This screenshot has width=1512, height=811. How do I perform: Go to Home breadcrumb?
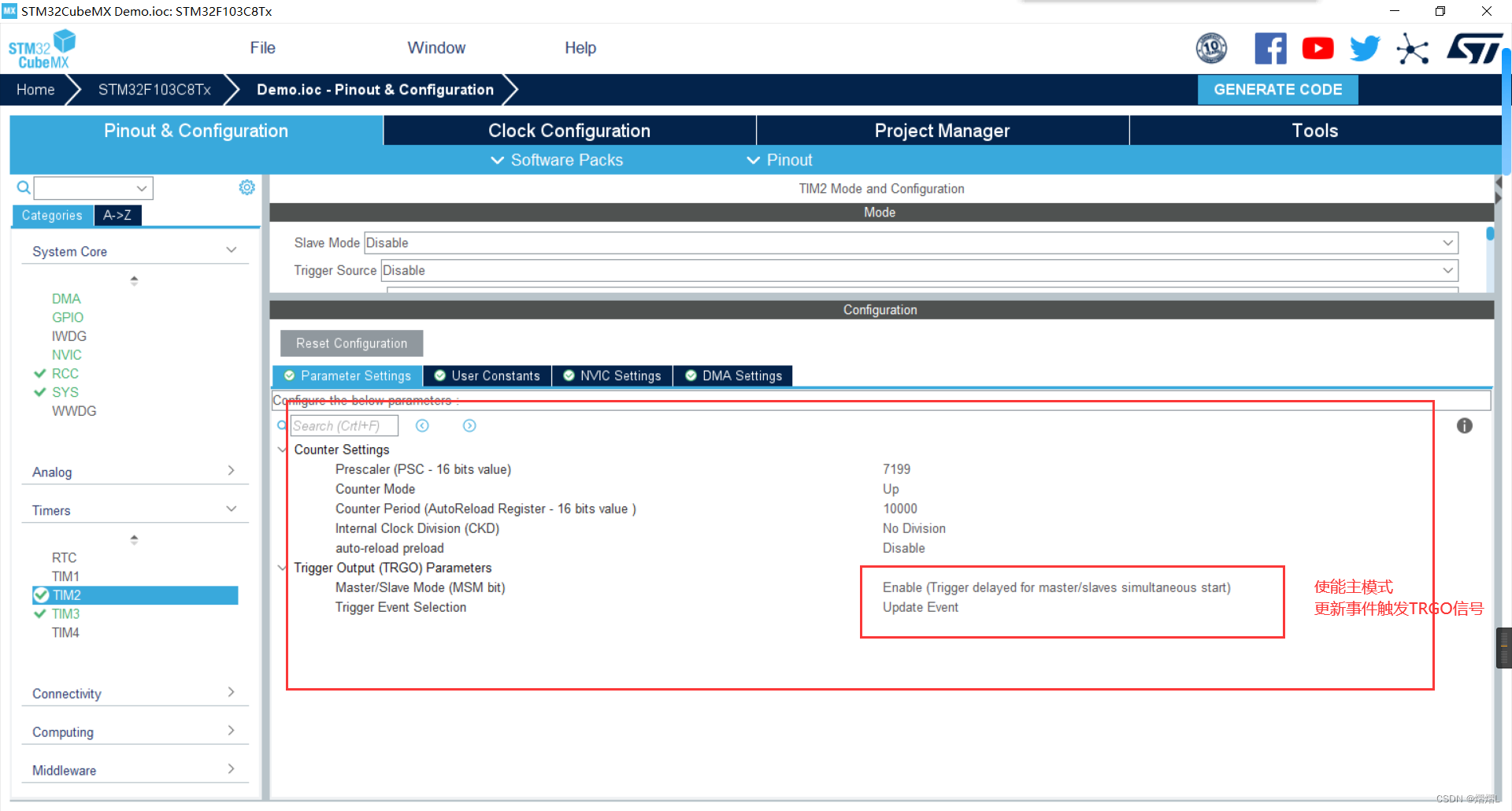point(35,90)
